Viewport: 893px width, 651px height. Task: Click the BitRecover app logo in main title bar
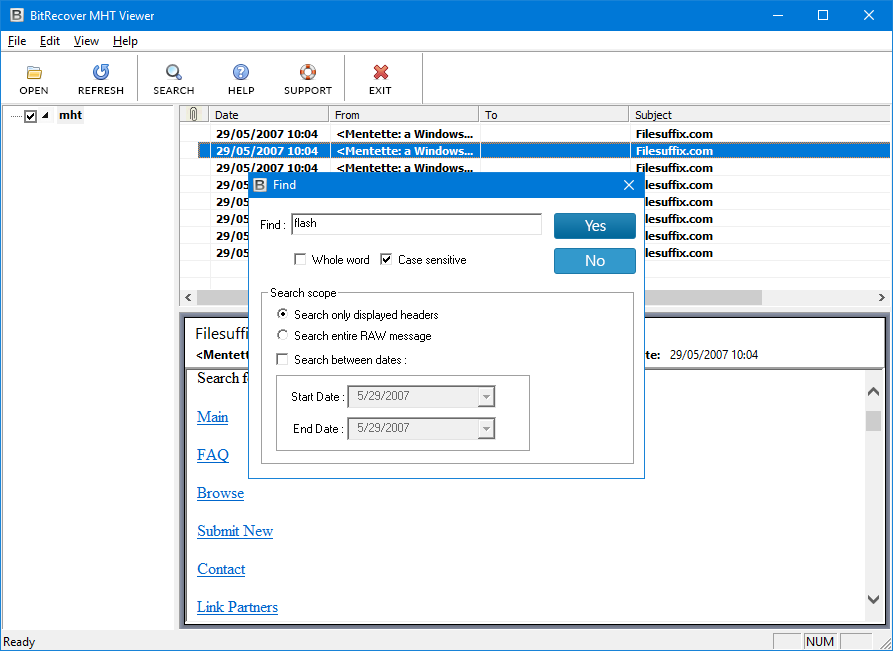pyautogui.click(x=17, y=15)
